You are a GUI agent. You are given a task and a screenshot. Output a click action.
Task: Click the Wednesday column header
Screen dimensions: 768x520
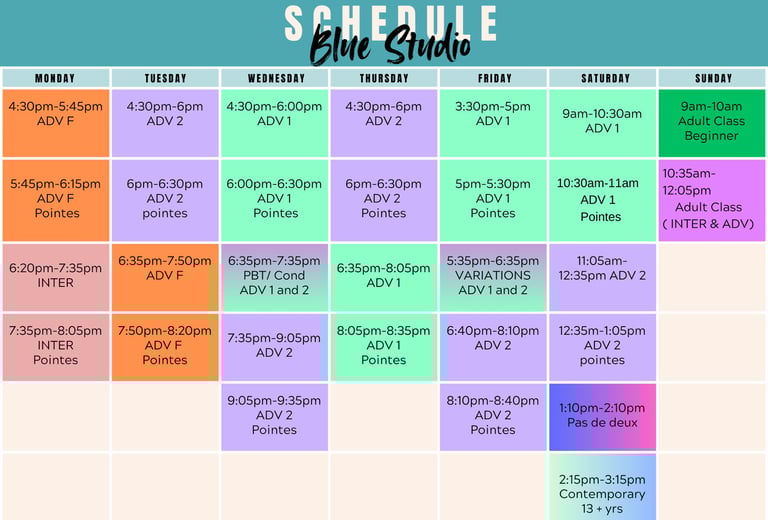point(274,78)
